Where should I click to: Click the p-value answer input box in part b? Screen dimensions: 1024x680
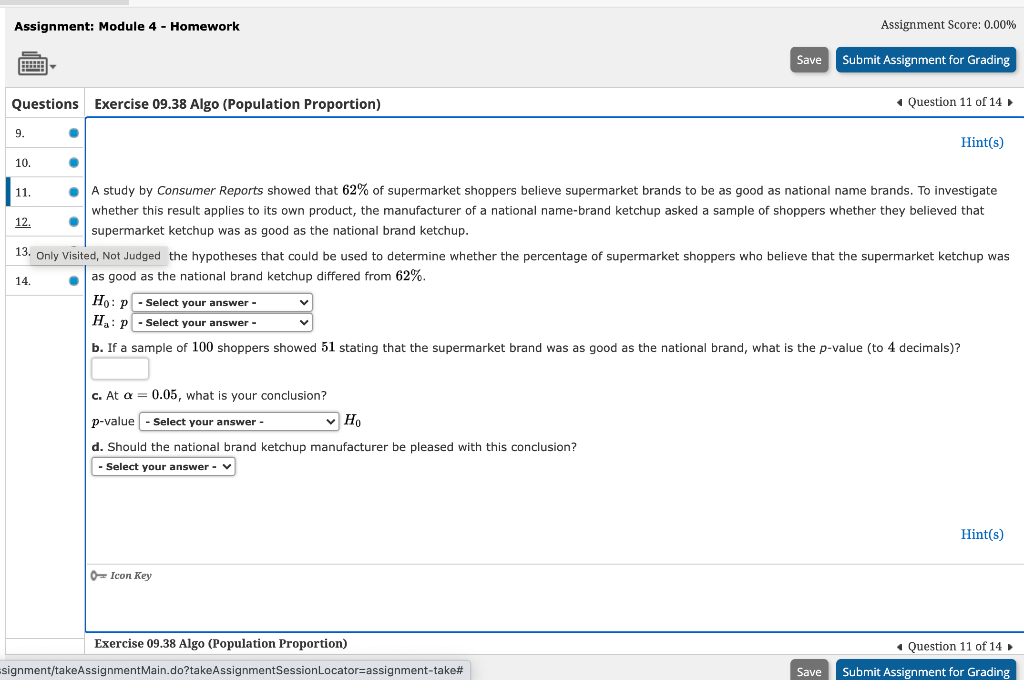(x=120, y=368)
